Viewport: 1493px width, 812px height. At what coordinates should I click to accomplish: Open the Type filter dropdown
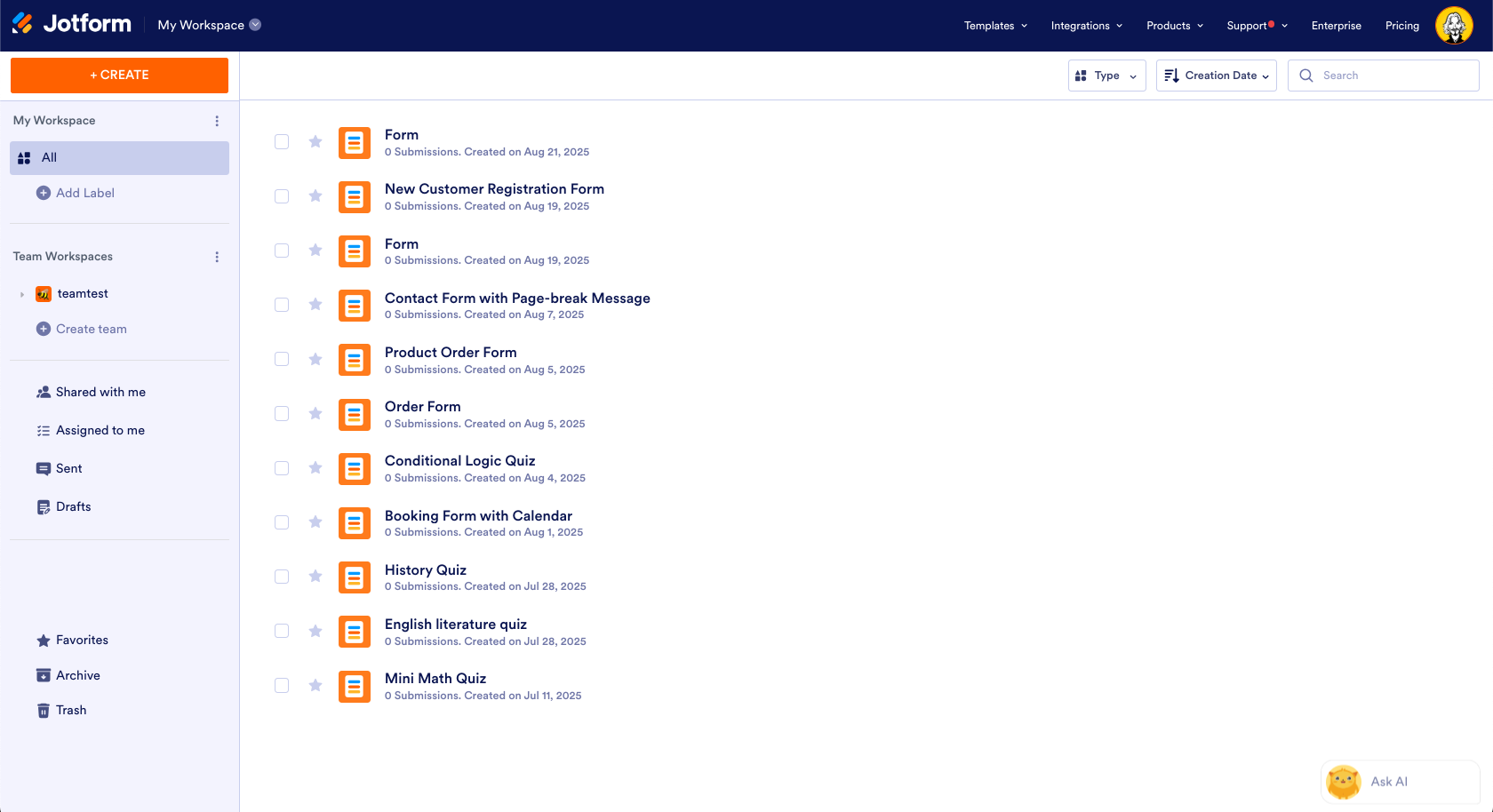point(1106,76)
